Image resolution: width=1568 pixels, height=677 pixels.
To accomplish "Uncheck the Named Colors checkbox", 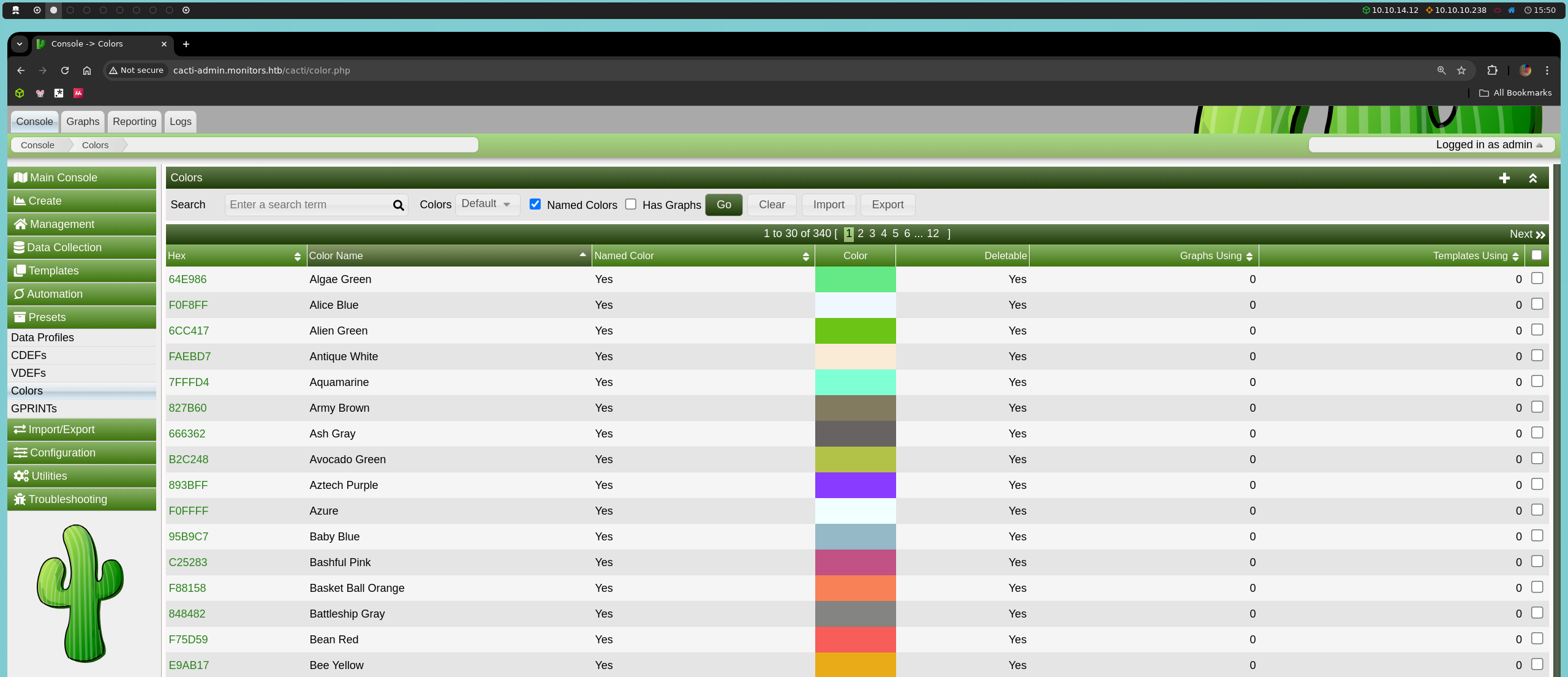I will click(x=535, y=204).
